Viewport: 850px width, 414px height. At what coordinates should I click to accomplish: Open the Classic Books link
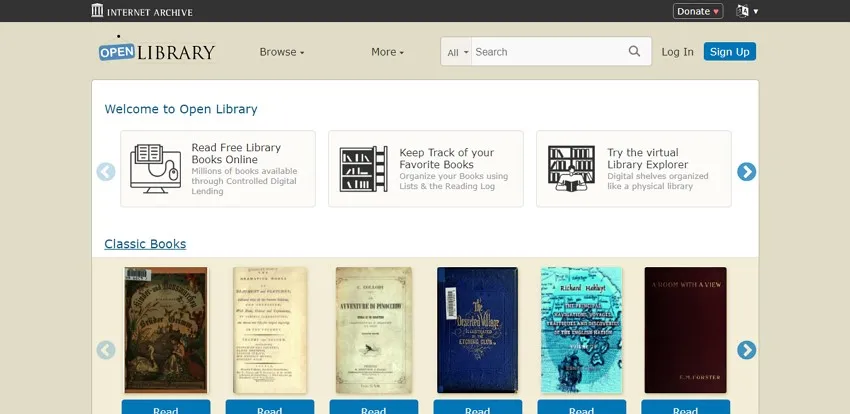click(x=145, y=244)
